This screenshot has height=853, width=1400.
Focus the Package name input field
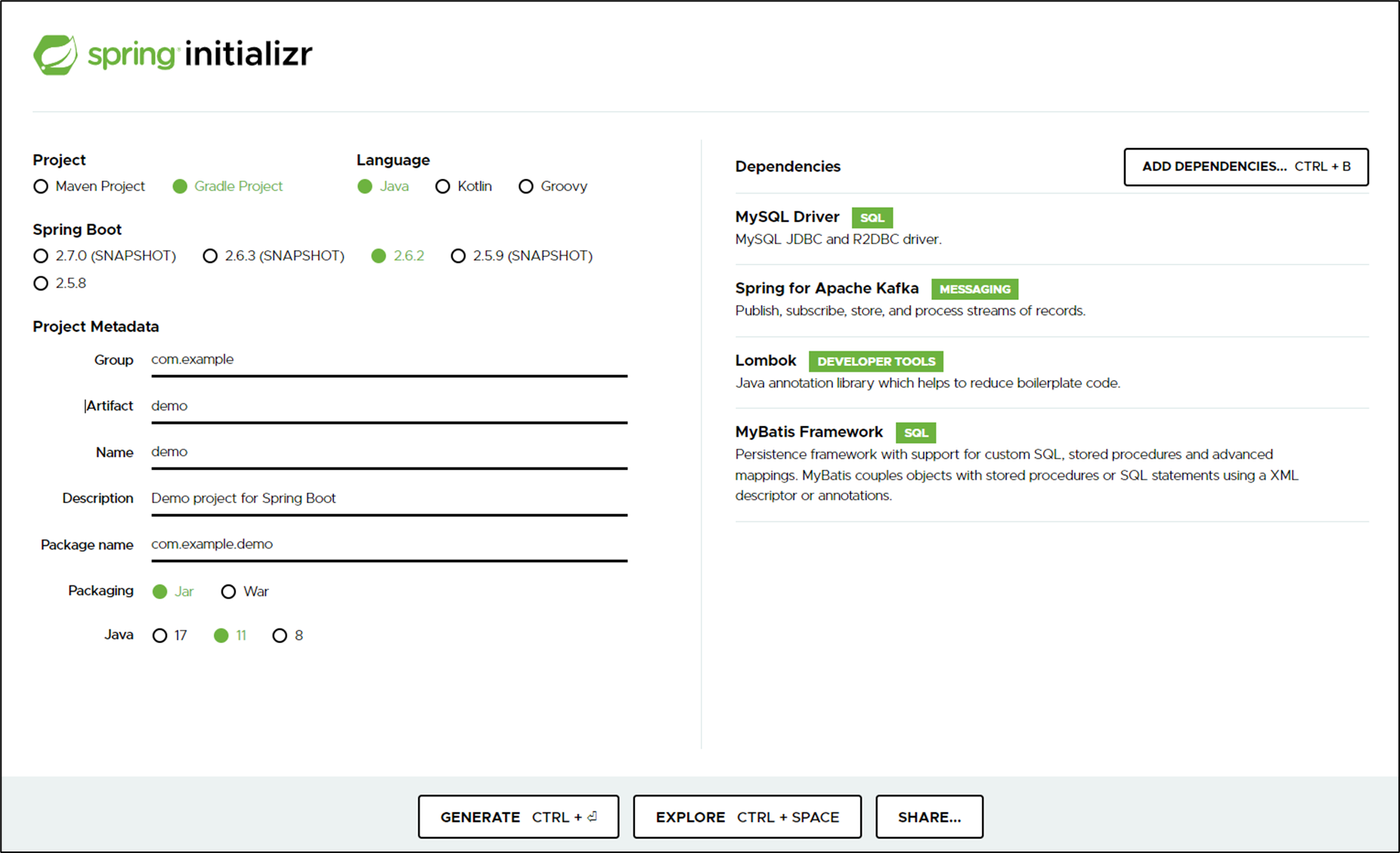[389, 545]
